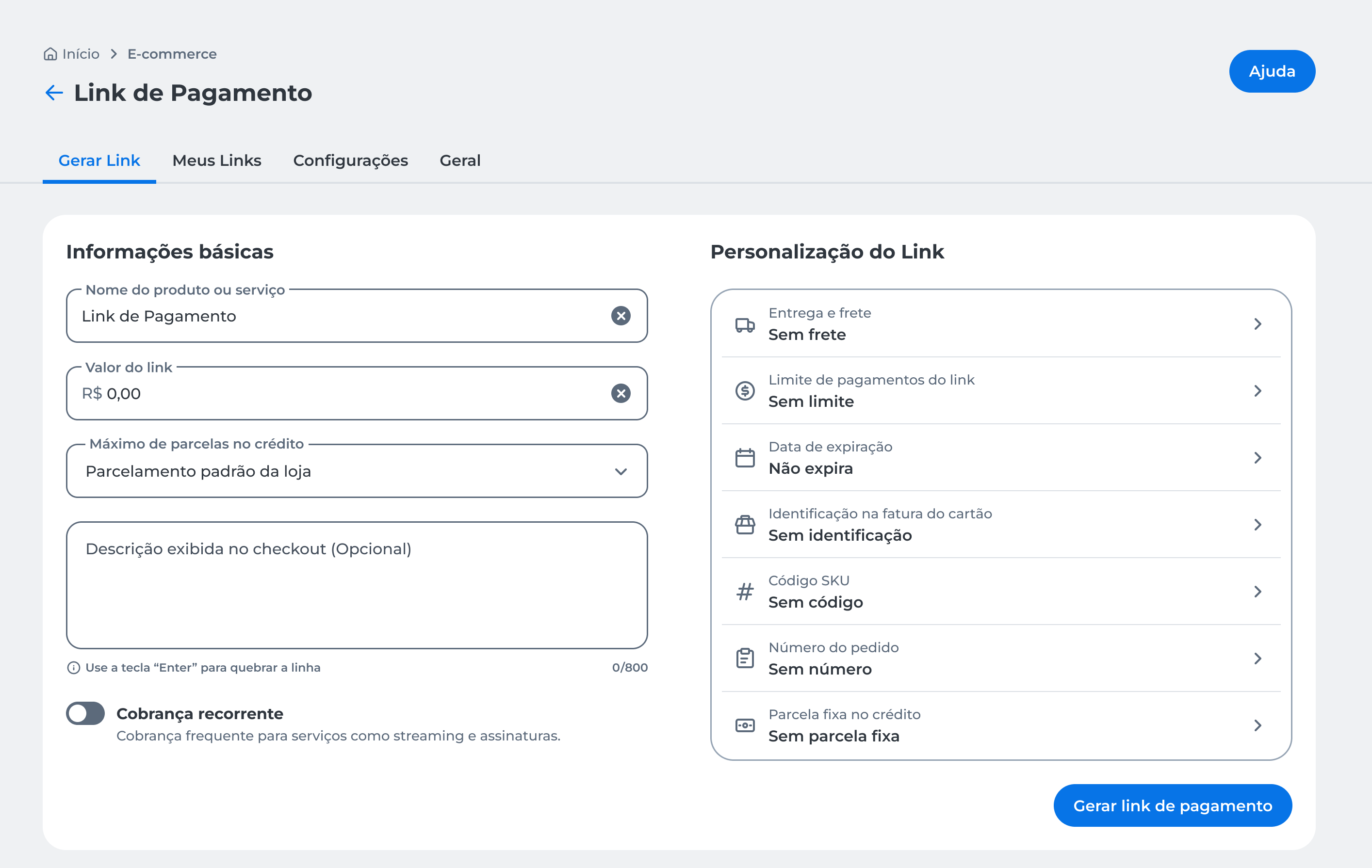Click the Informações básicas heading

pos(170,252)
